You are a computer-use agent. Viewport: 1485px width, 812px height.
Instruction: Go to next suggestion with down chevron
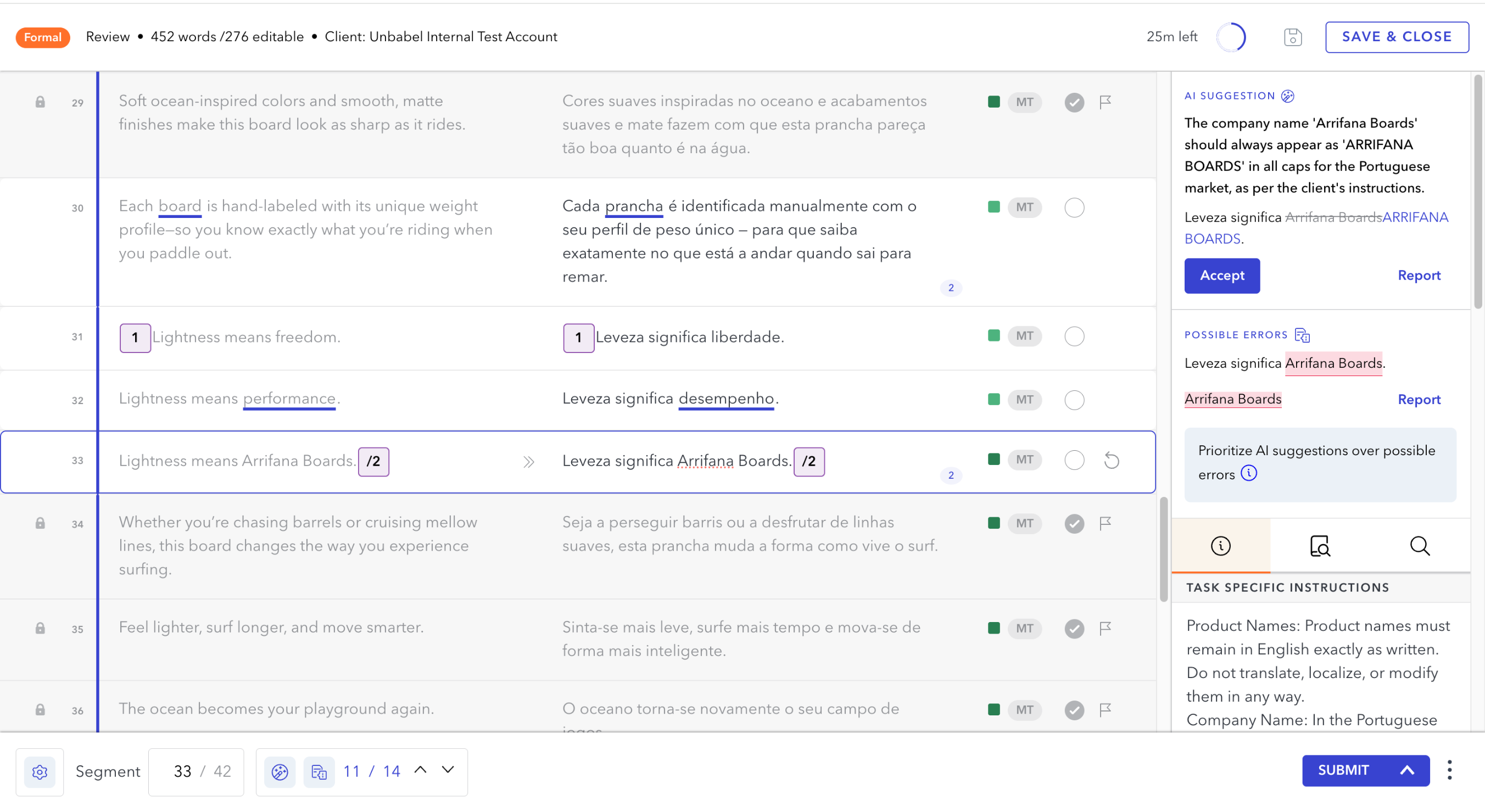[448, 770]
